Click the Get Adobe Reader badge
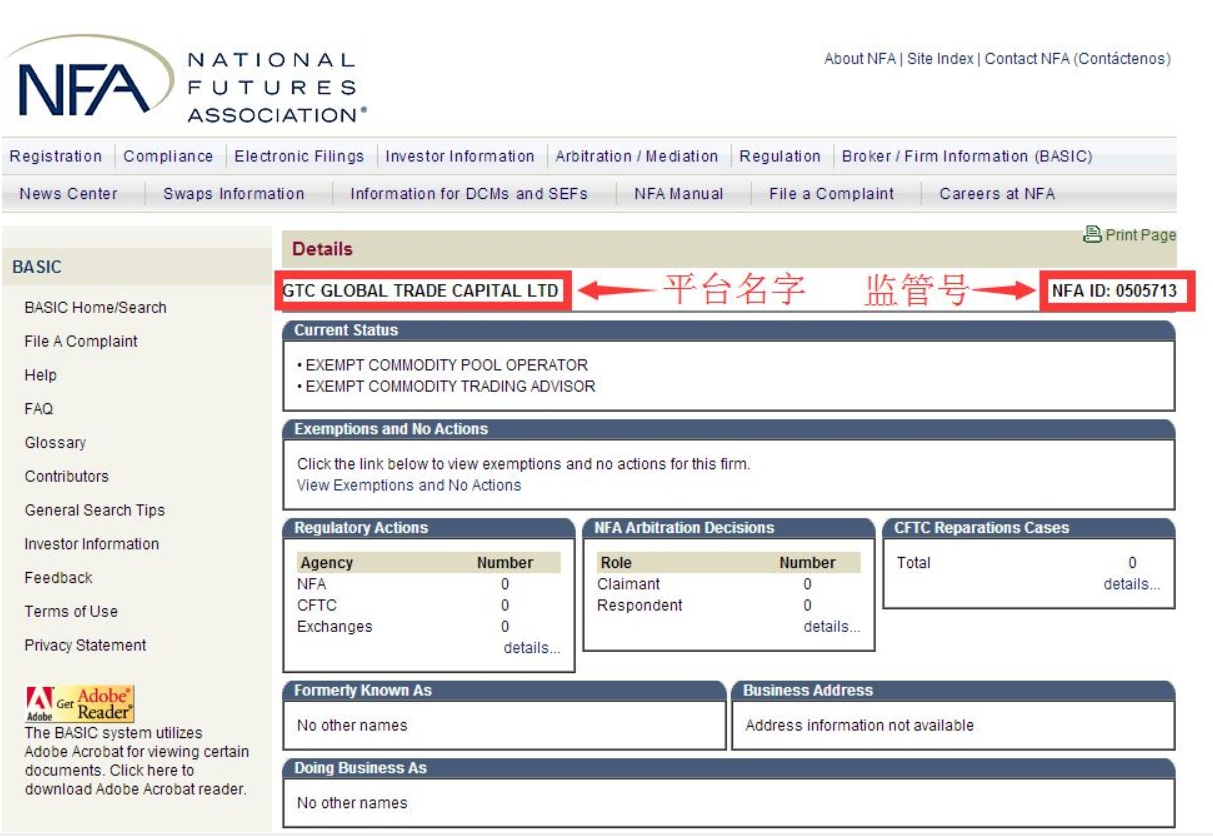This screenshot has width=1213, height=836. pyautogui.click(x=80, y=704)
